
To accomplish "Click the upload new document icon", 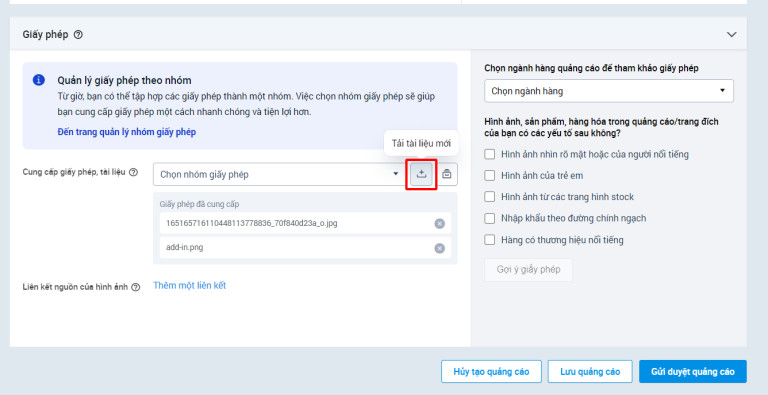I will point(421,174).
